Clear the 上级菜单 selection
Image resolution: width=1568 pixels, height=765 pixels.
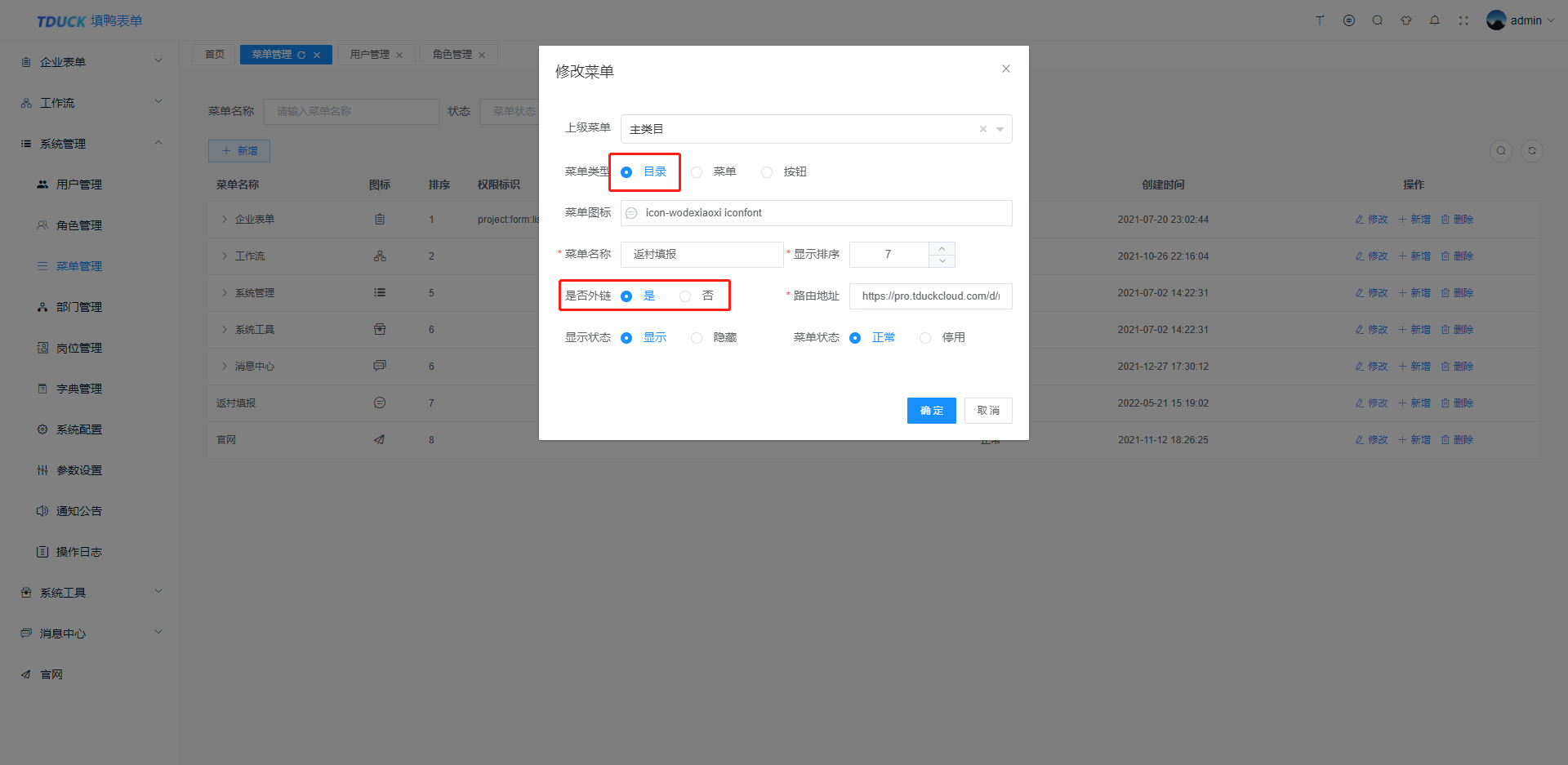[x=983, y=129]
